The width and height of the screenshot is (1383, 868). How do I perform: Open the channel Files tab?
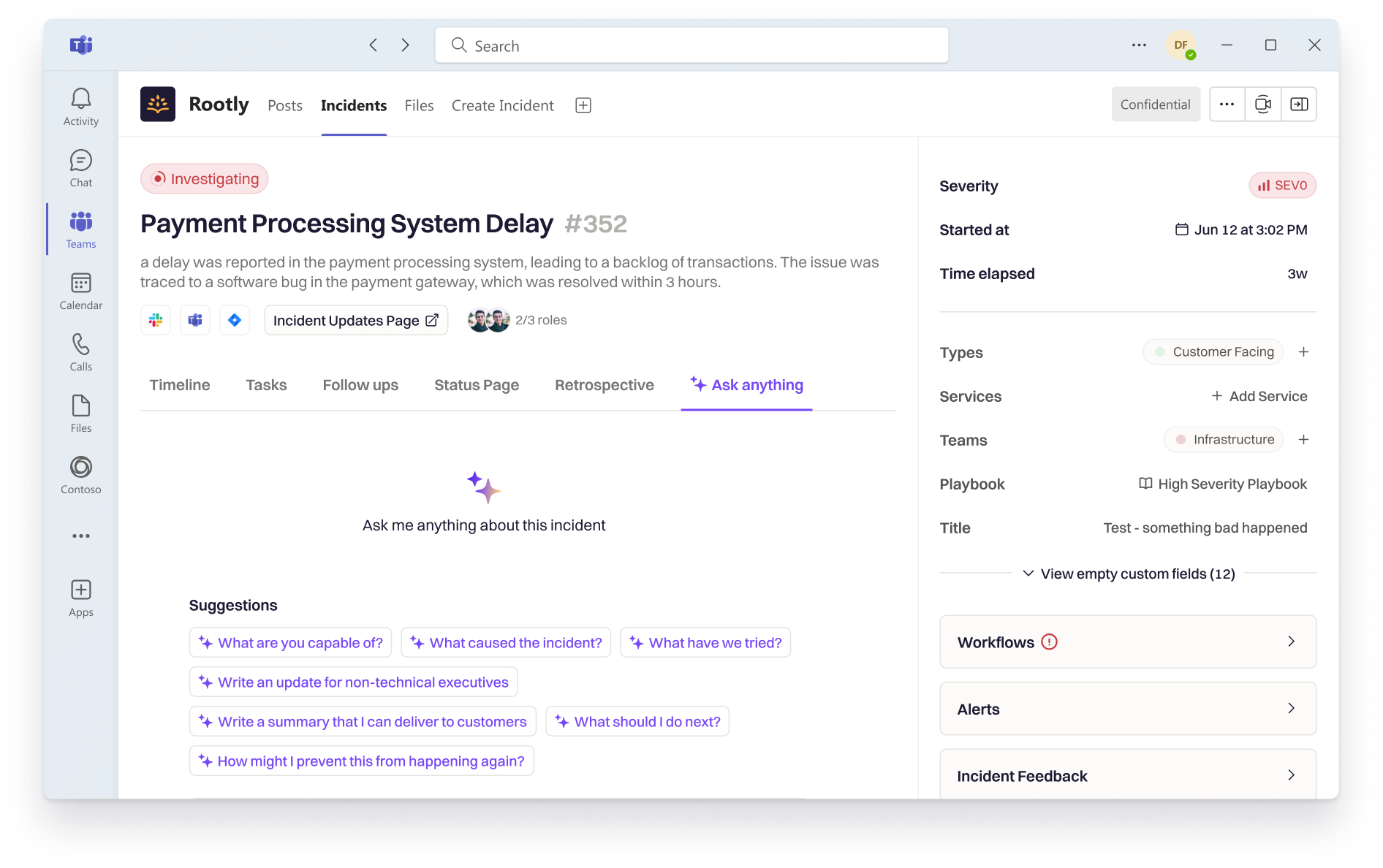pos(419,105)
